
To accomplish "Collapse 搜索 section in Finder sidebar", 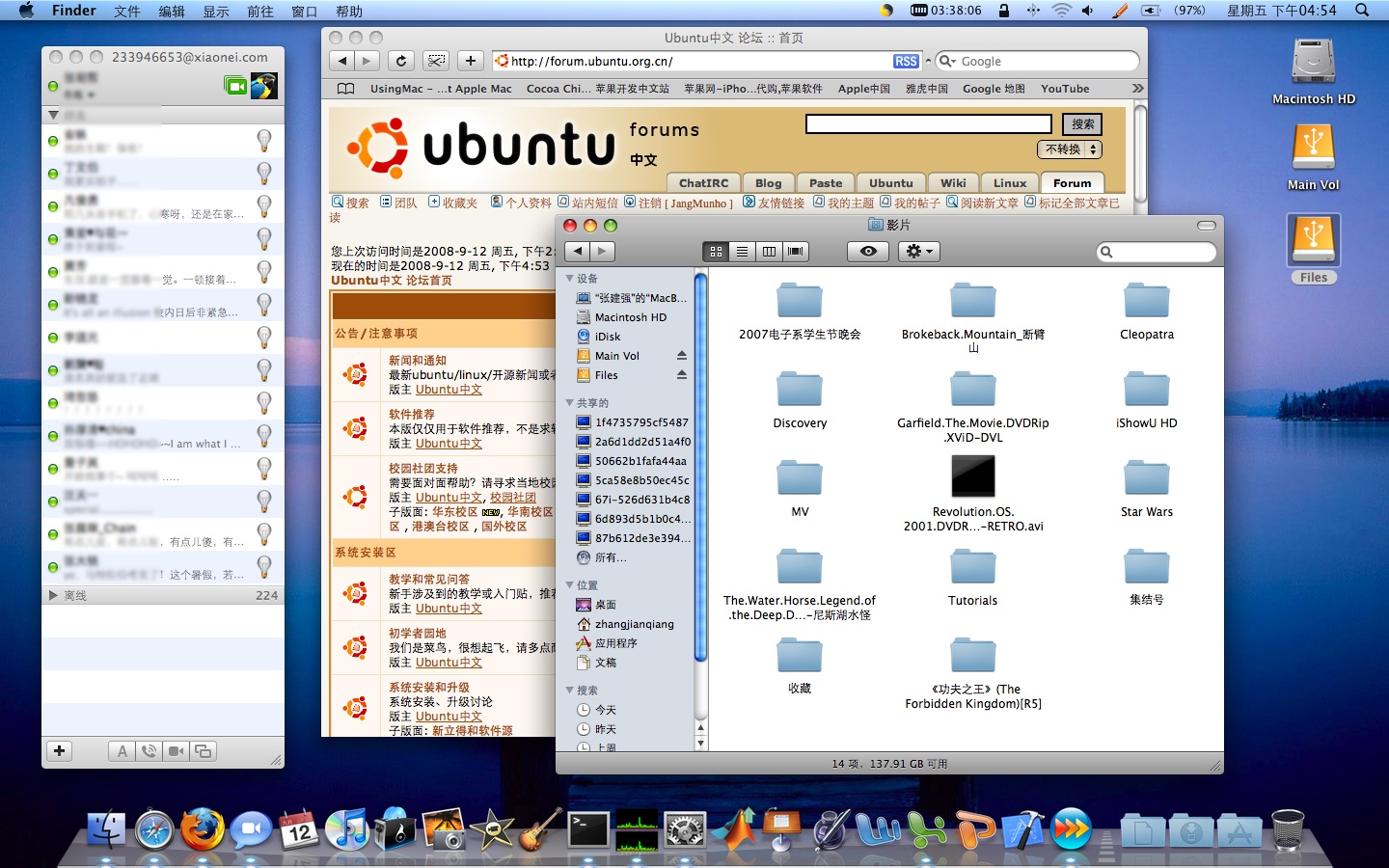I will (570, 690).
